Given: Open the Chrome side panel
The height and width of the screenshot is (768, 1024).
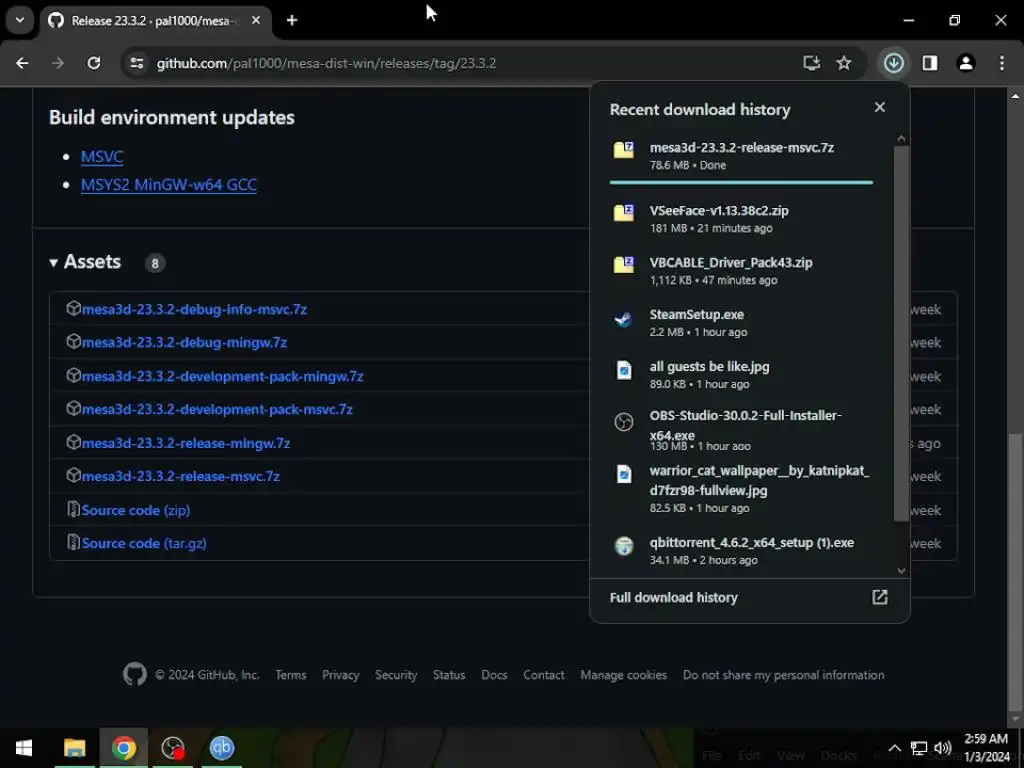Looking at the screenshot, I should [930, 63].
